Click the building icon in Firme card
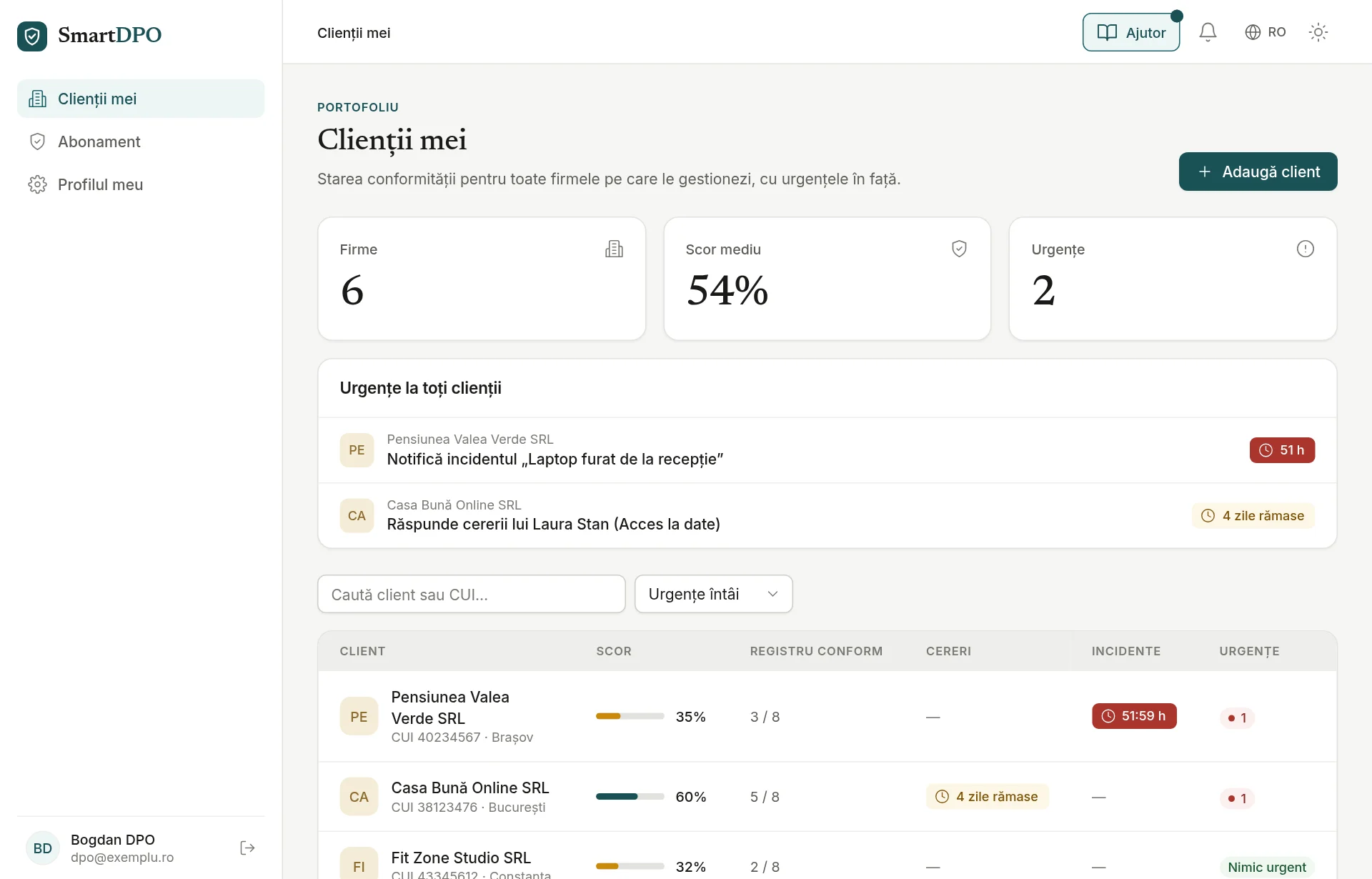 614,249
